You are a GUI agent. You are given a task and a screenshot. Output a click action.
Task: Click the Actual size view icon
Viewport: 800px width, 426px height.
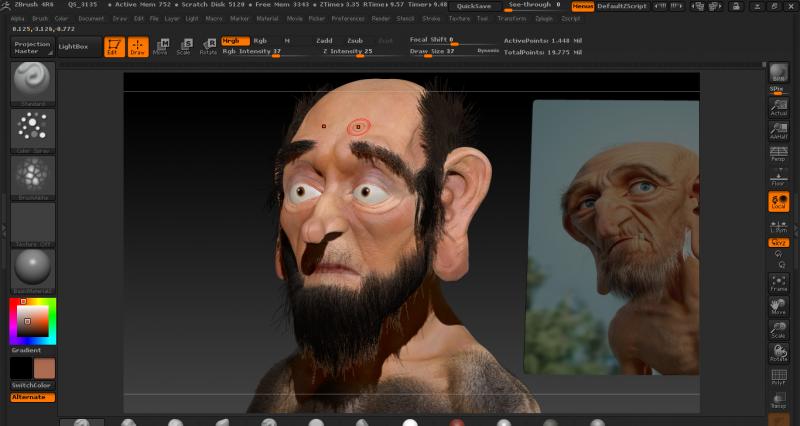pyautogui.click(x=779, y=108)
